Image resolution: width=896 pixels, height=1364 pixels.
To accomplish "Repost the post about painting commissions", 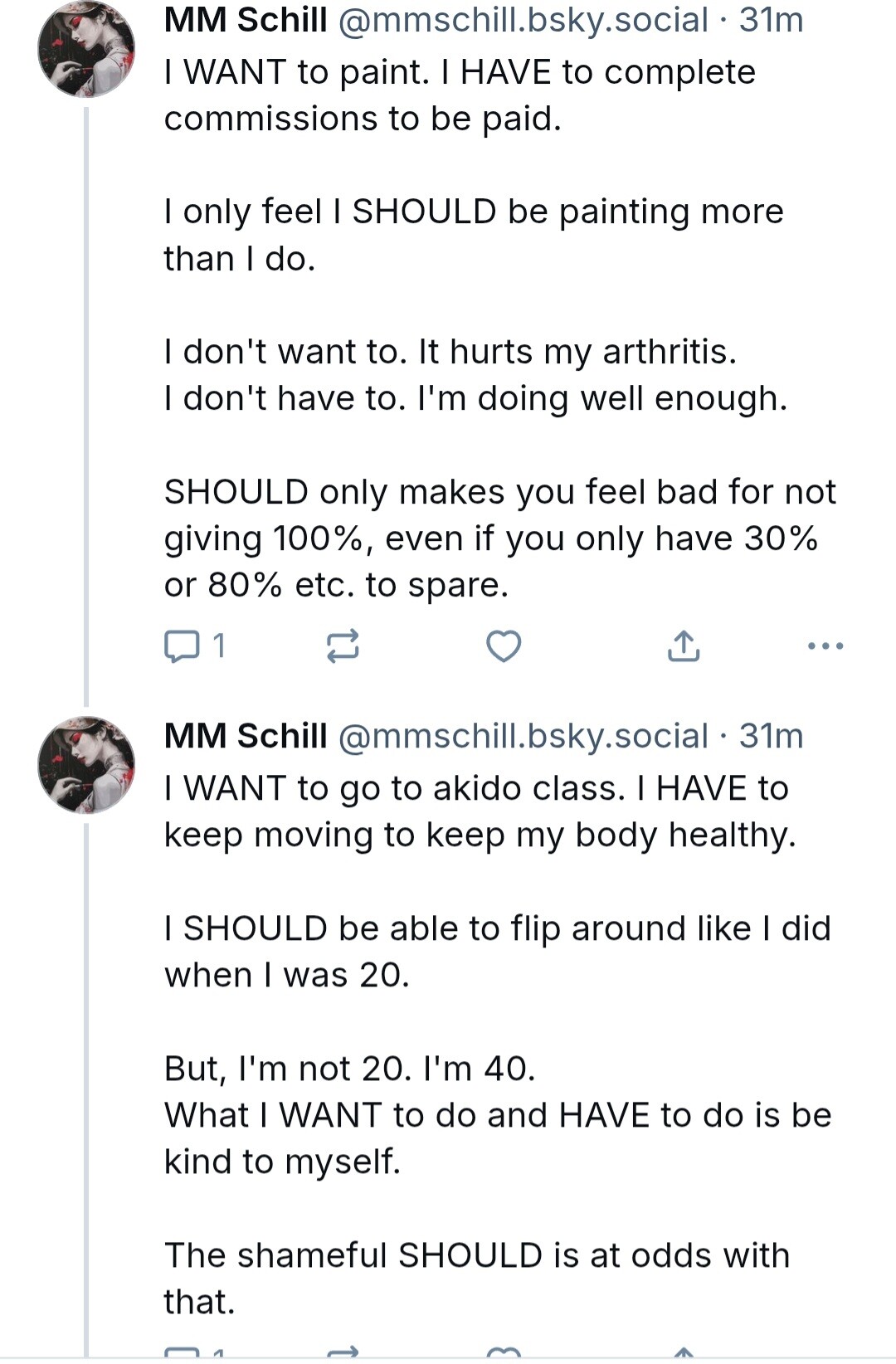I will (342, 645).
